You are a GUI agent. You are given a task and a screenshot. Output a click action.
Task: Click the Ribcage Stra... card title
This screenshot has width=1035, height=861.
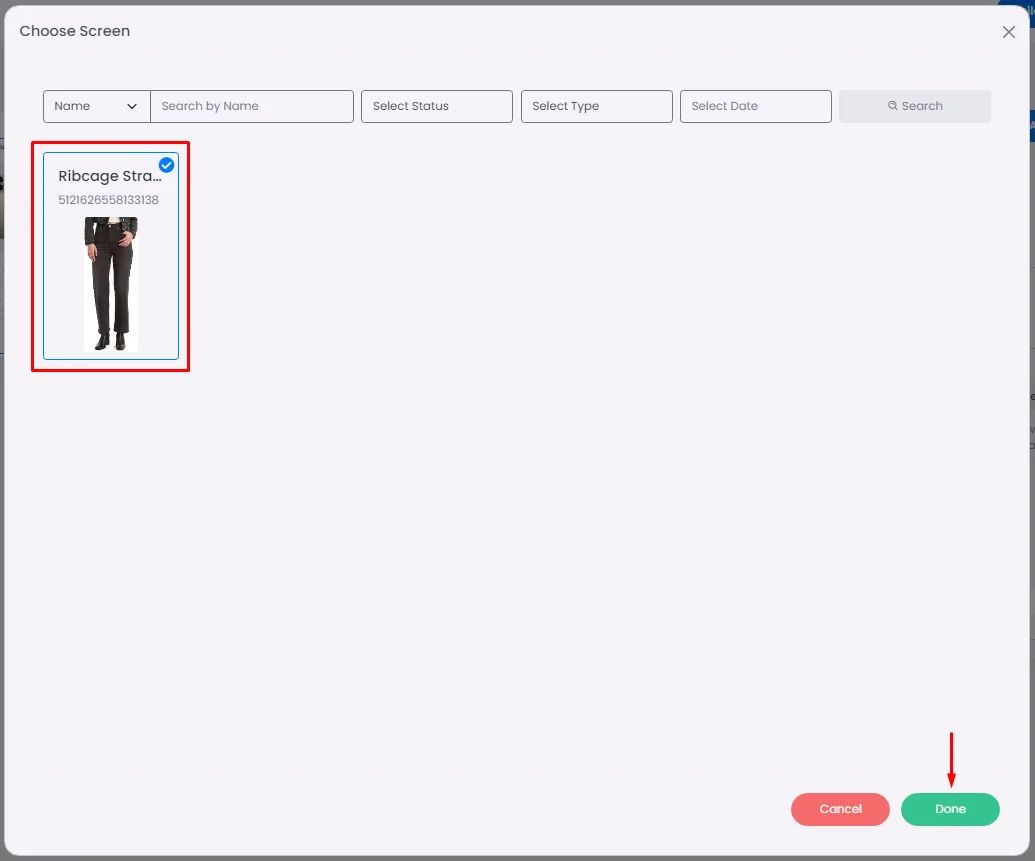[110, 176]
